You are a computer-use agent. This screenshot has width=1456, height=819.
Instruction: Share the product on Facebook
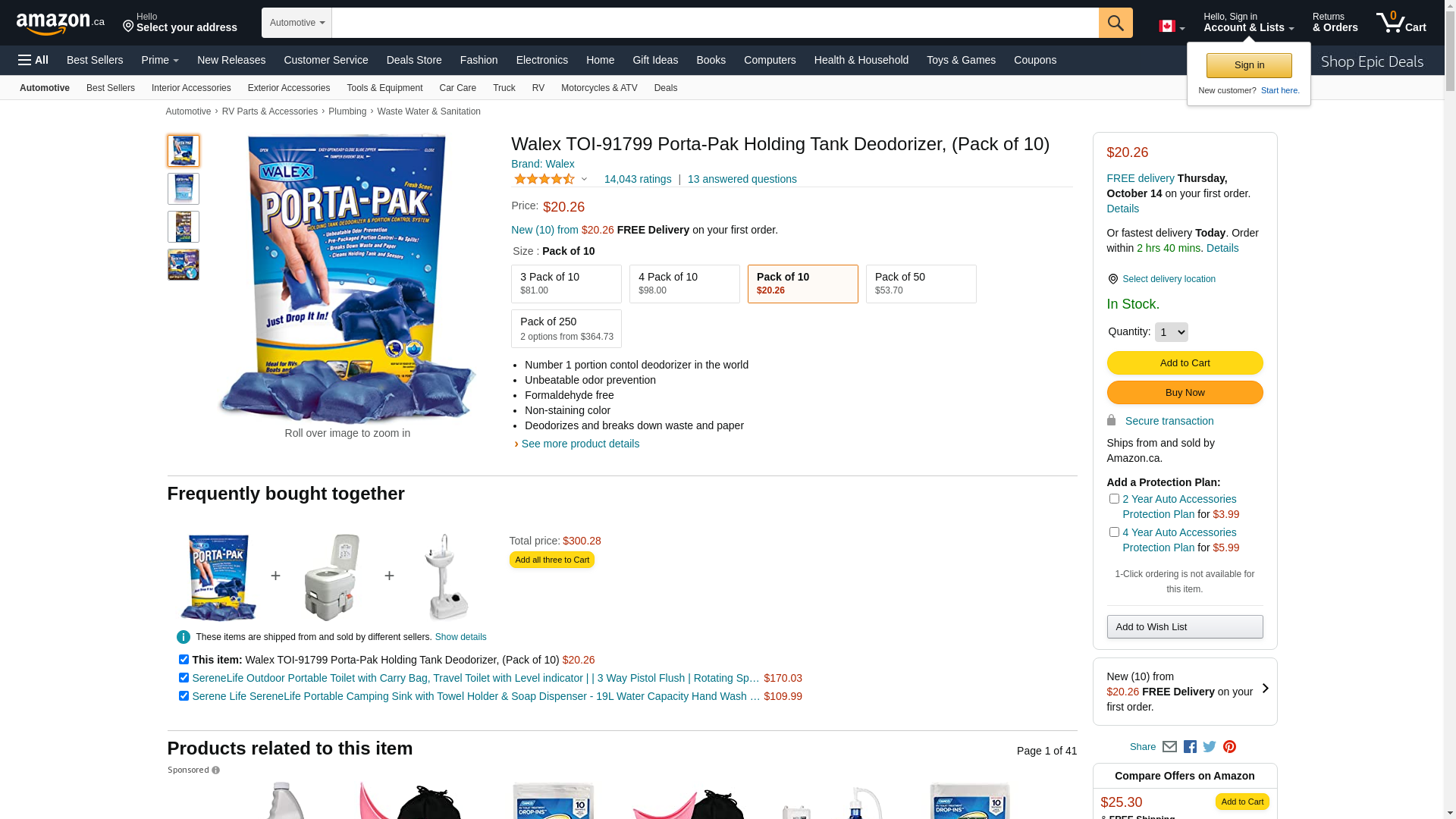point(1190,747)
